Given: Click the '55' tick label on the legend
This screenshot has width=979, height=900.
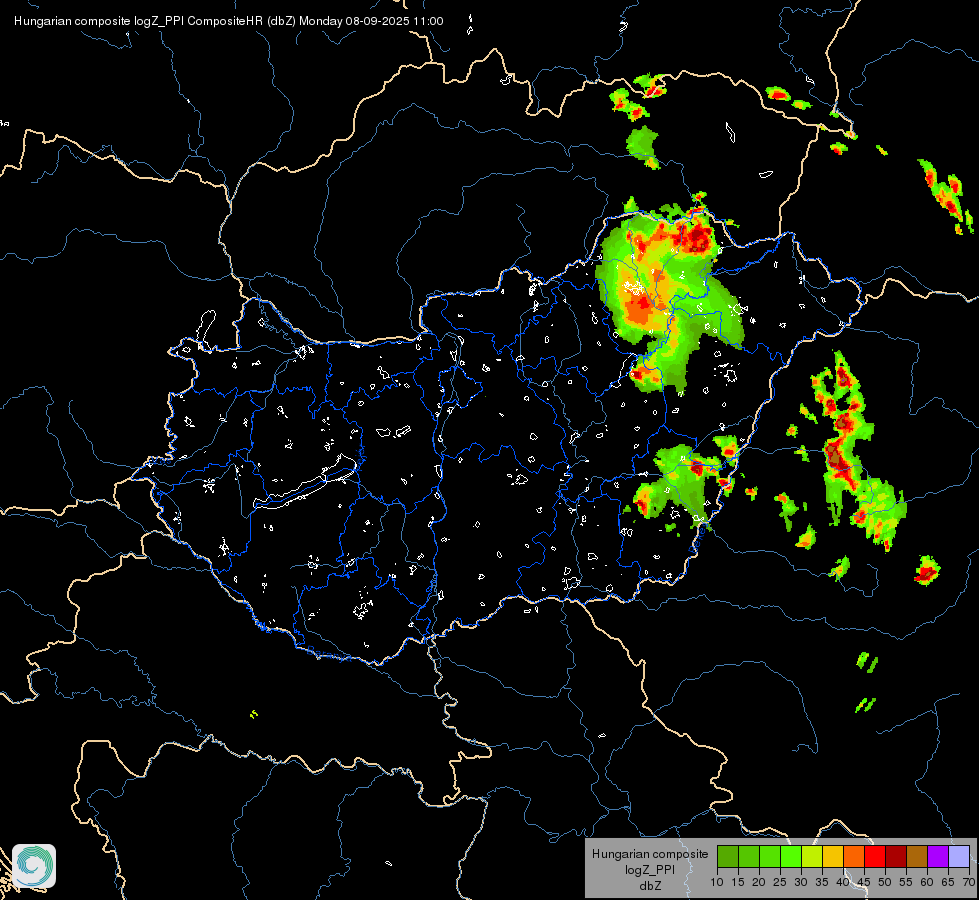Looking at the screenshot, I should (906, 883).
